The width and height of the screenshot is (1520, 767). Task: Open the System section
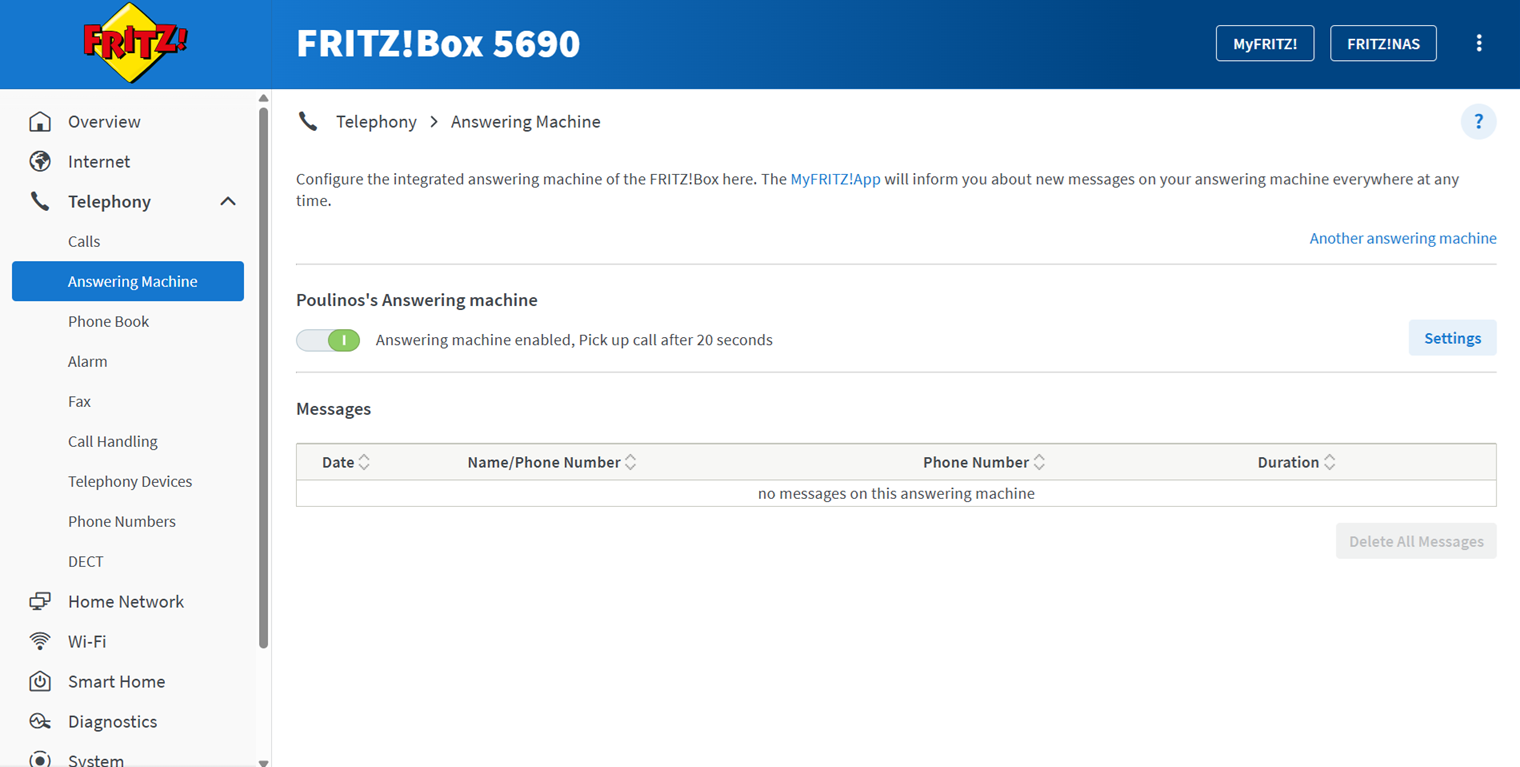pyautogui.click(x=96, y=760)
